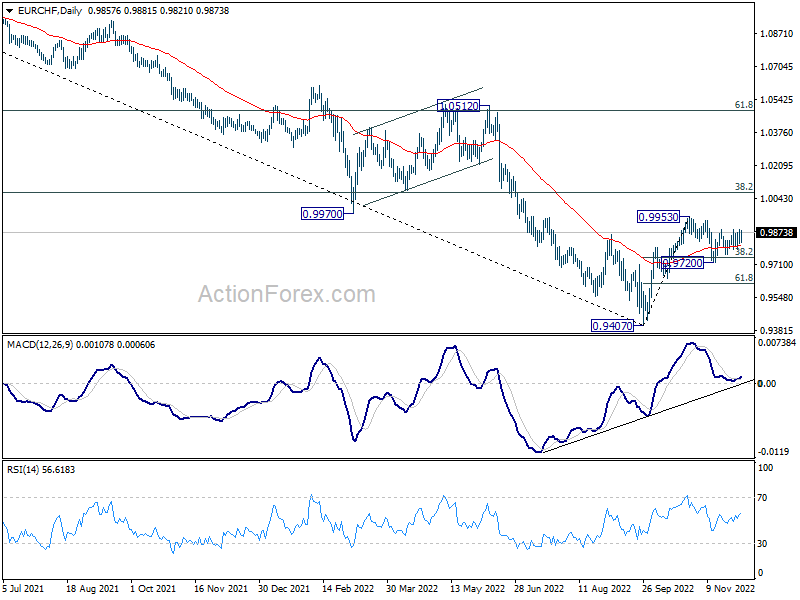Click the 9 Nov 2022 date label
Viewport: 800px width, 600px height.
(730, 588)
